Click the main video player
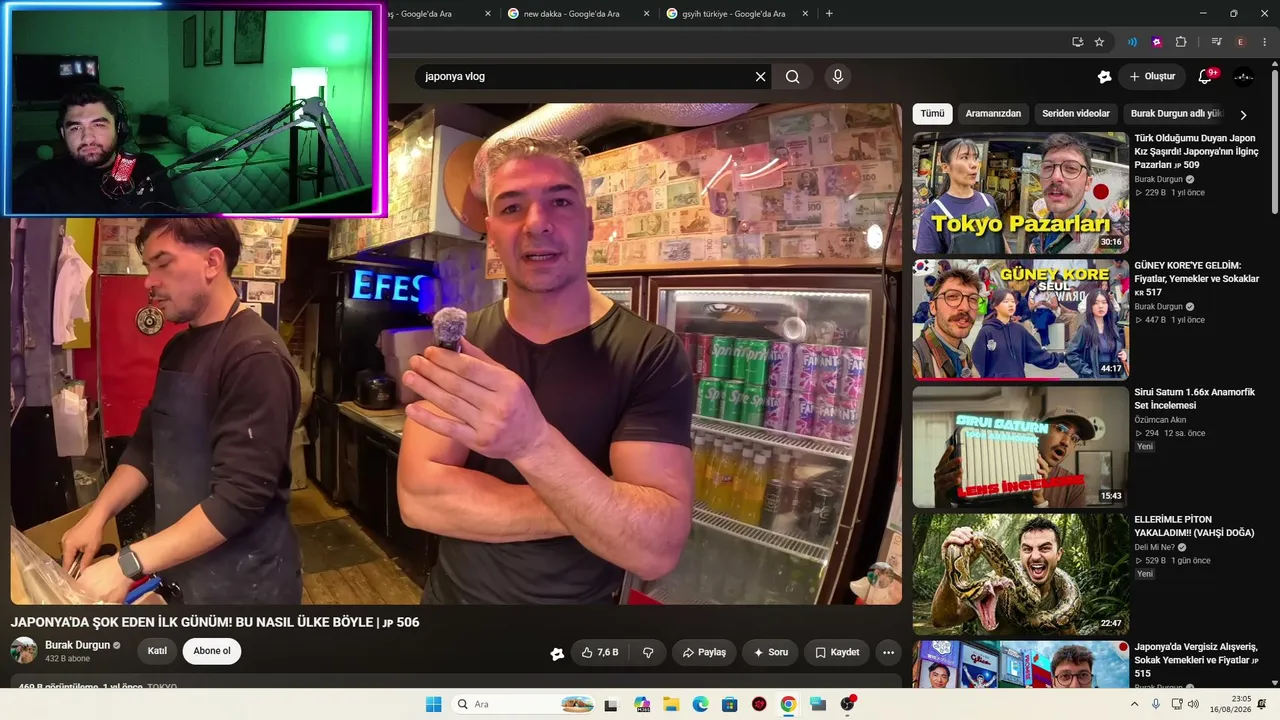Screen dimensions: 1280x720 point(456,355)
